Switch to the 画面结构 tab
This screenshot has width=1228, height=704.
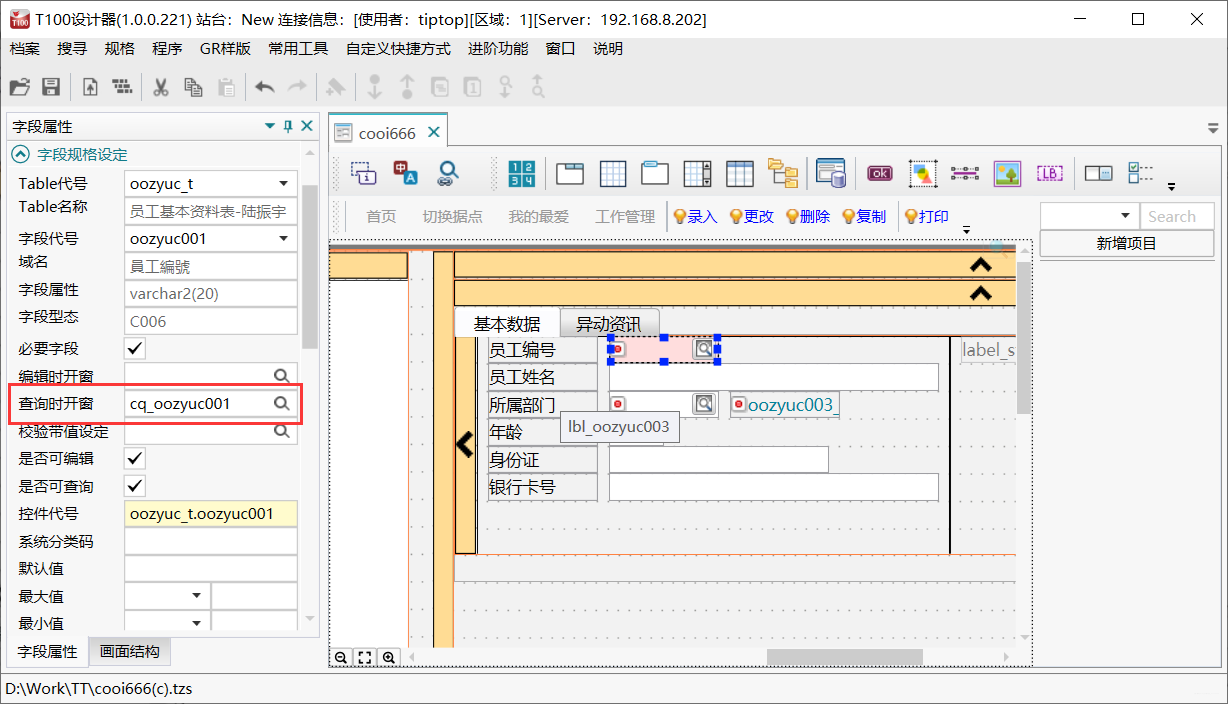pos(129,652)
